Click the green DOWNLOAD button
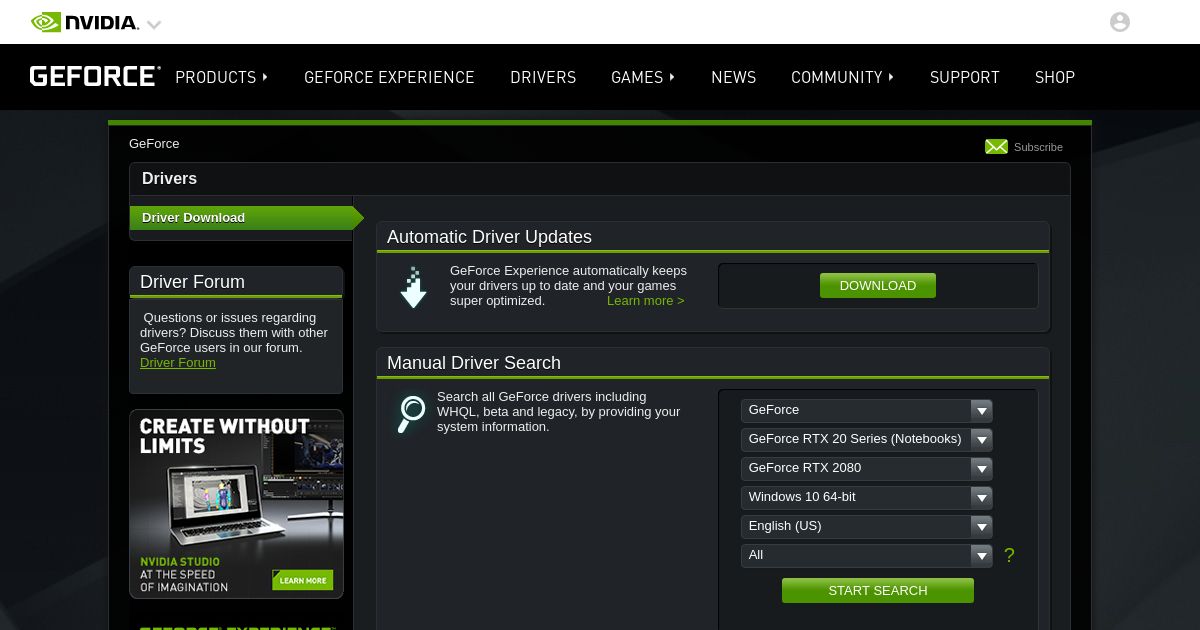Viewport: 1200px width, 630px height. [878, 286]
